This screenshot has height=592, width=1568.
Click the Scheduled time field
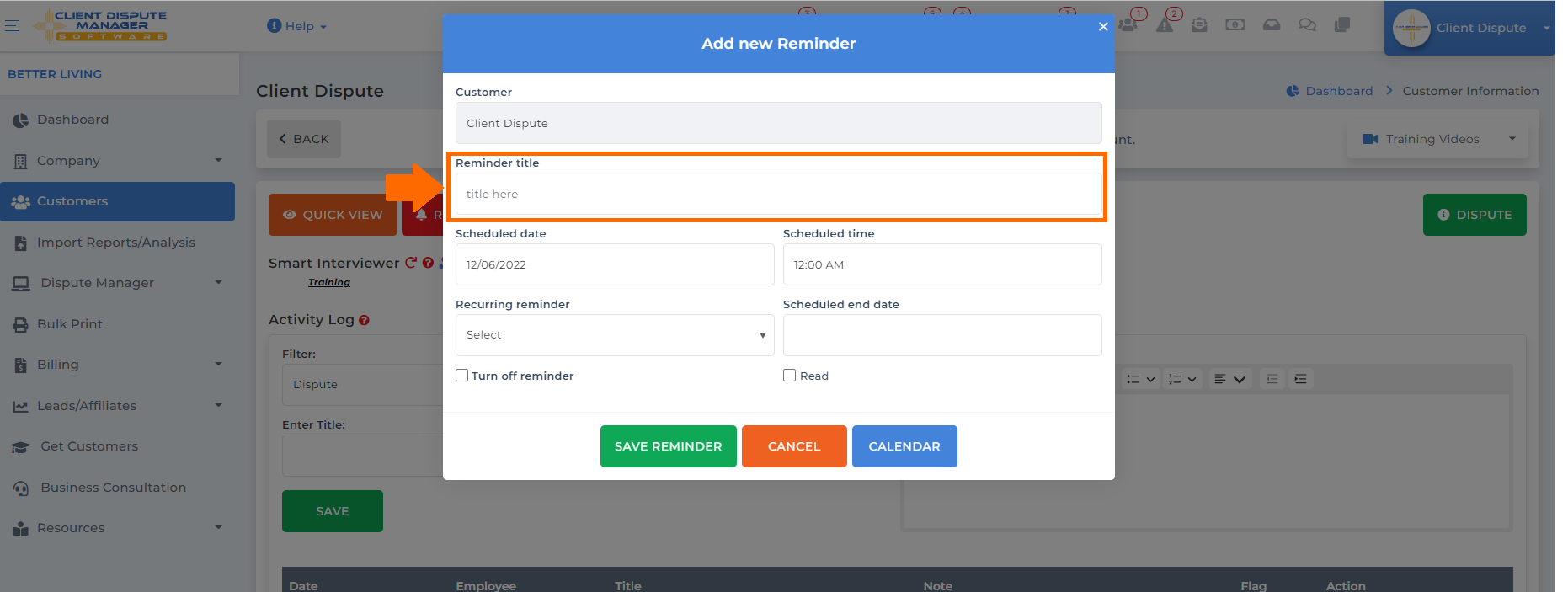pyautogui.click(x=942, y=264)
